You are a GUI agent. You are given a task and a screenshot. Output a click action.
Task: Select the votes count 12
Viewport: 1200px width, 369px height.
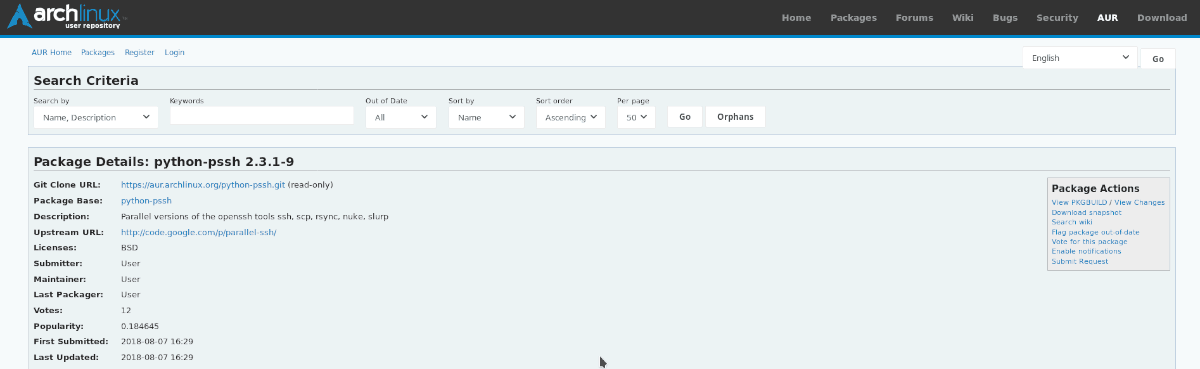point(126,310)
